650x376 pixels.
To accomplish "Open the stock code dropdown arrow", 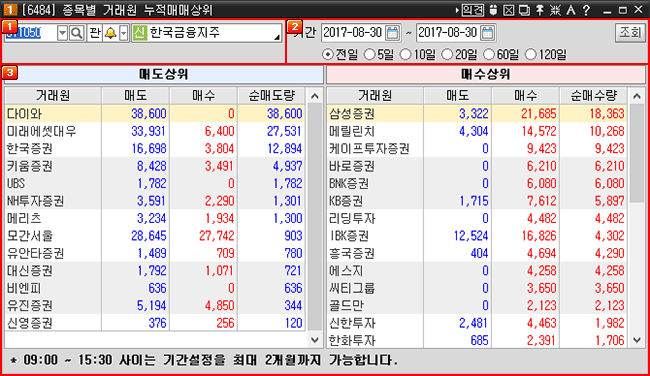I will (62, 33).
